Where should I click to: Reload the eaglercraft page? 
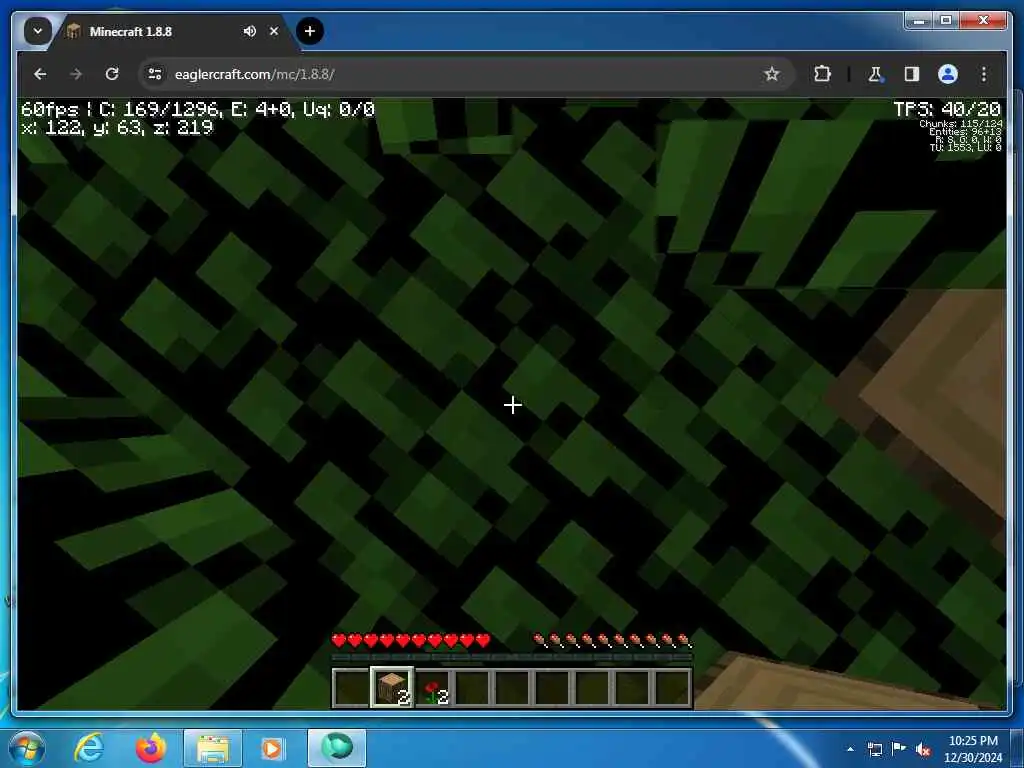[112, 74]
